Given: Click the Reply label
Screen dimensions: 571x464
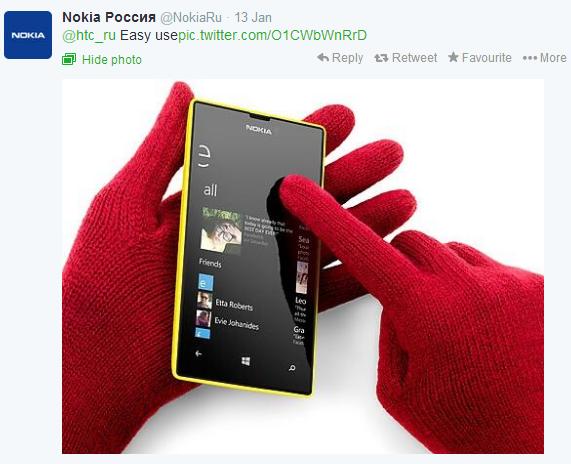Looking at the screenshot, I should pyautogui.click(x=347, y=58).
